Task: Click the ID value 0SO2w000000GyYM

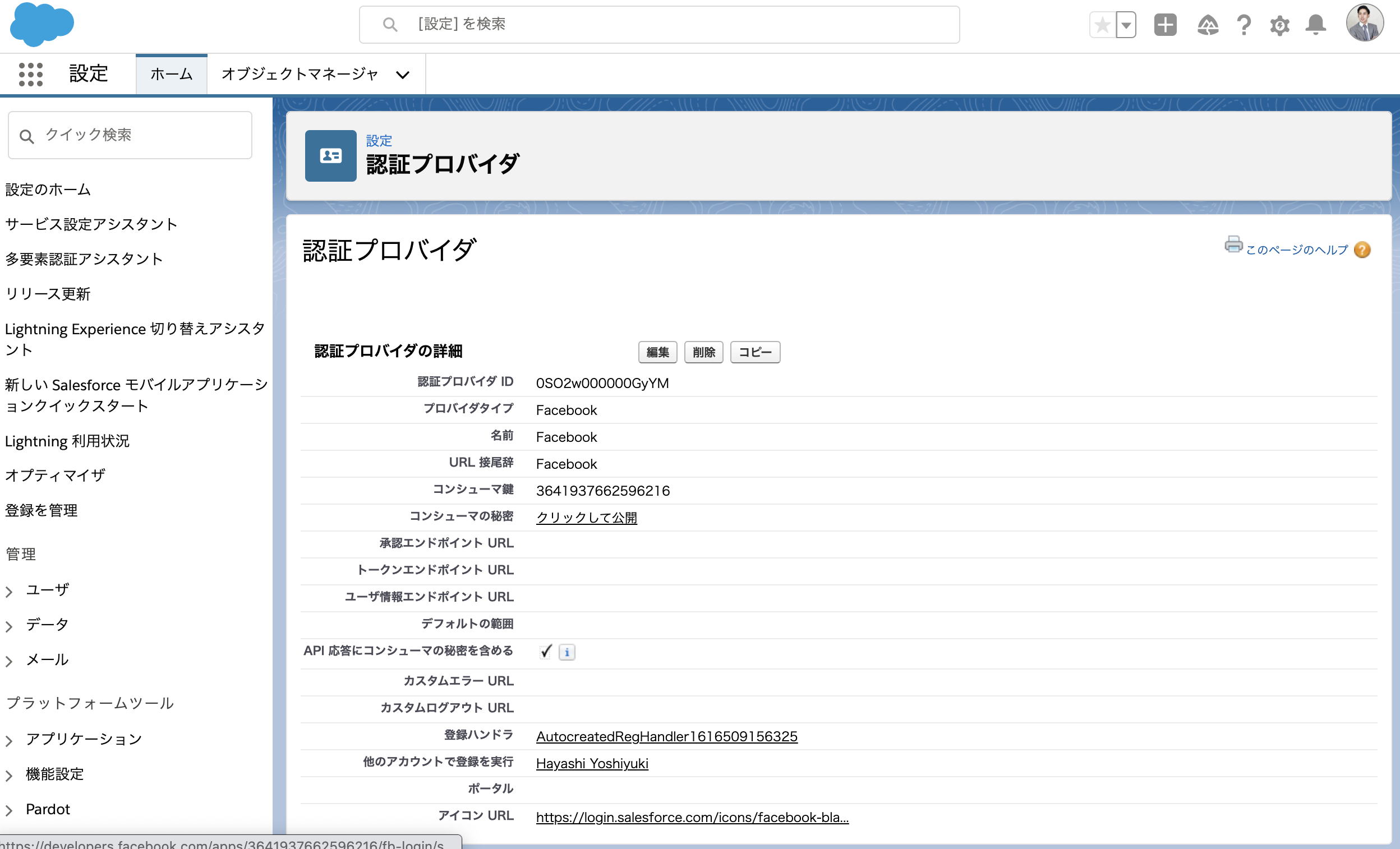Action: 602,384
